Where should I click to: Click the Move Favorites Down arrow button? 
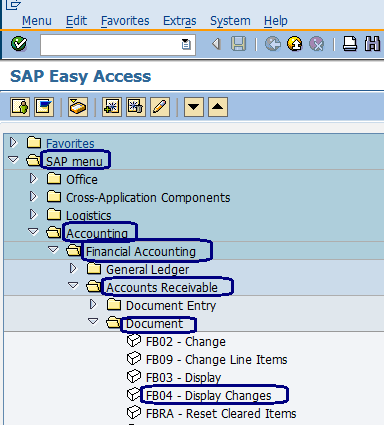click(x=194, y=107)
